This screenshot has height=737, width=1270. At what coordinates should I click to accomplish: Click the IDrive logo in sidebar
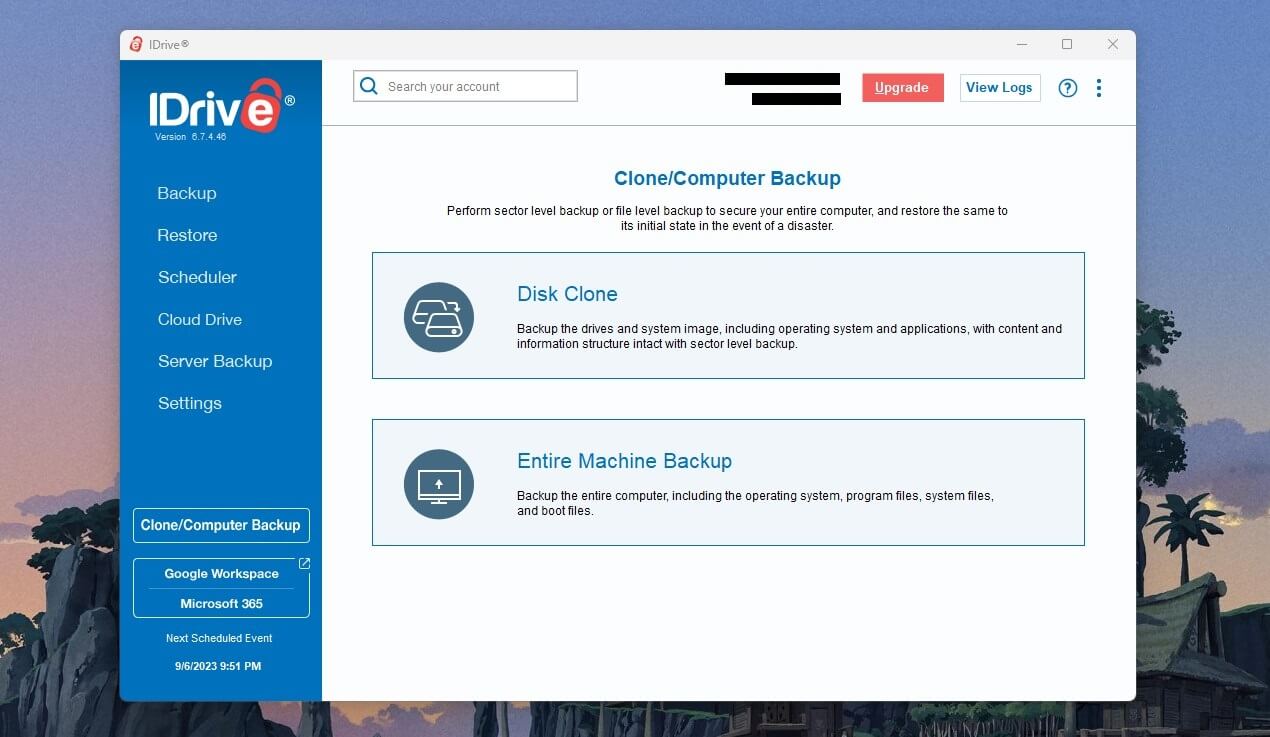tap(222, 104)
